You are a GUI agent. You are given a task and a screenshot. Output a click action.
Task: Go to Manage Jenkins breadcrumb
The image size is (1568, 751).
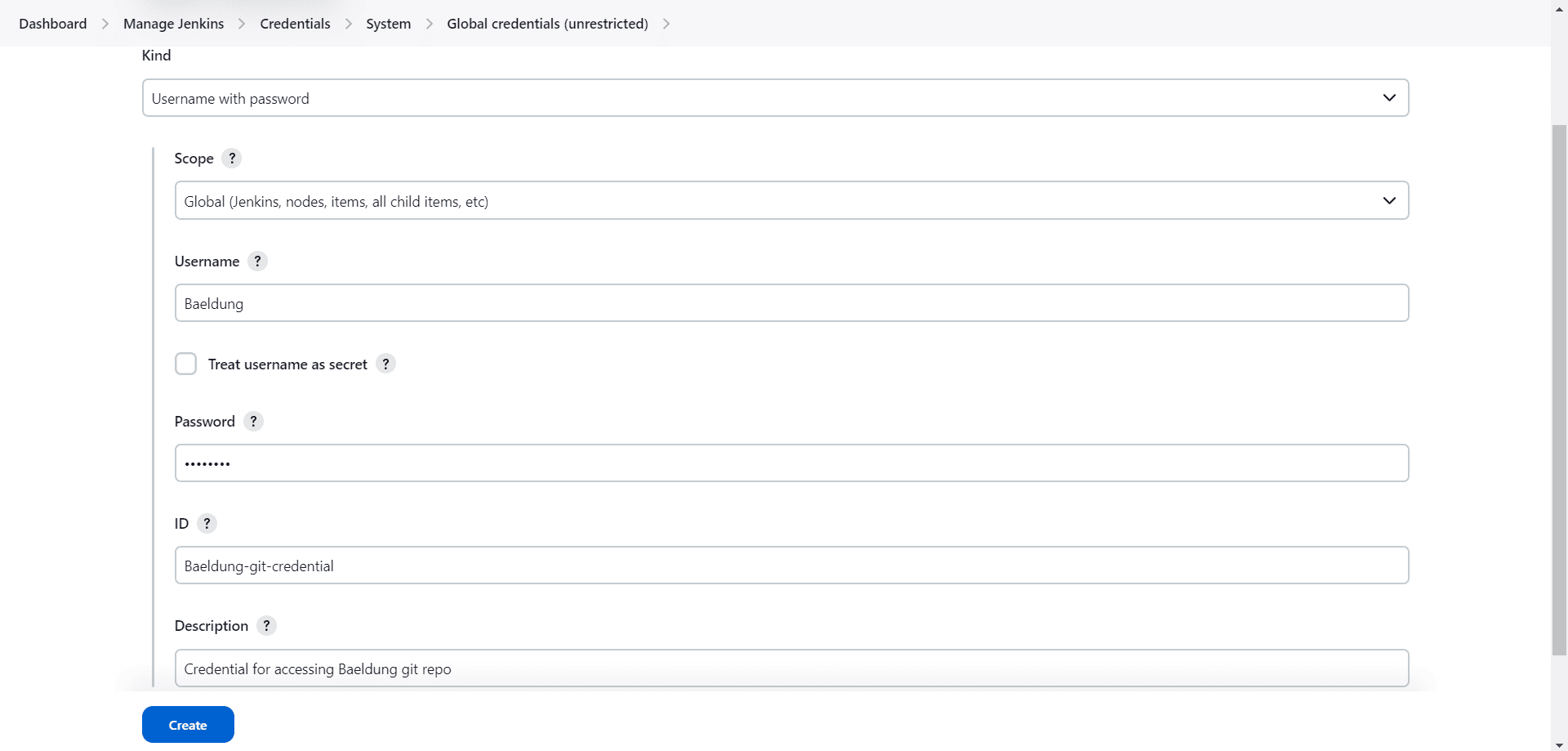(174, 24)
